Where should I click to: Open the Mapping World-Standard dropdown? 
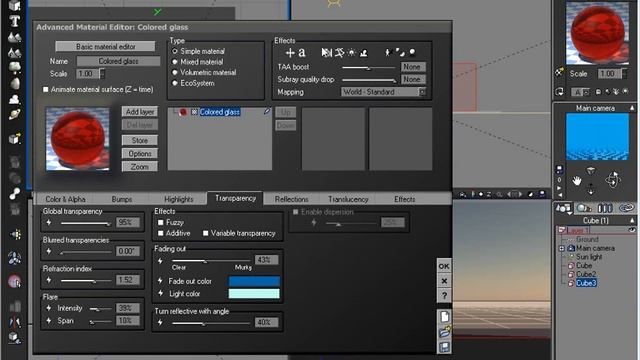[x=384, y=92]
